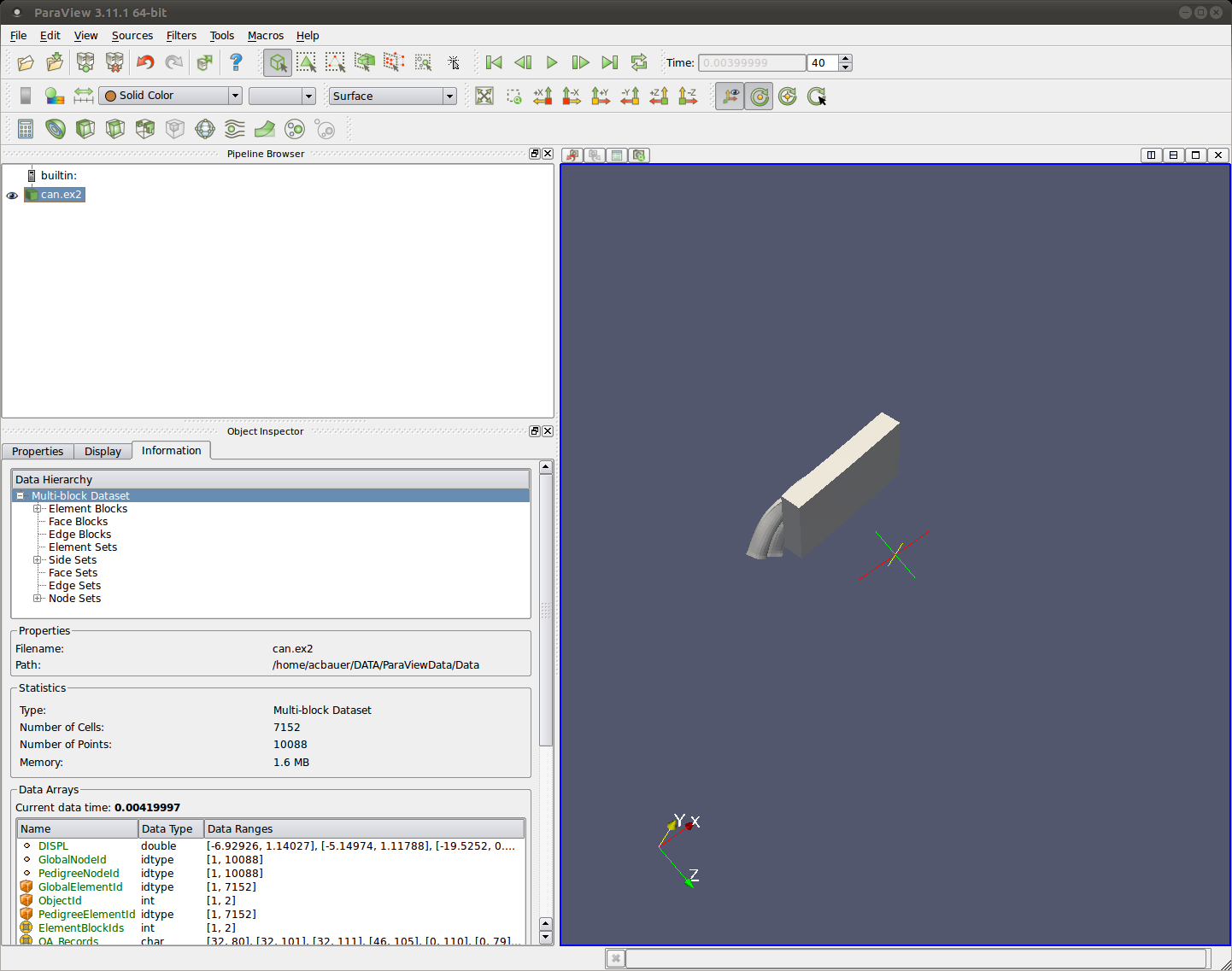Viewport: 1232px width, 971px height.
Task: Toggle the center of rotation axes
Action: click(759, 96)
